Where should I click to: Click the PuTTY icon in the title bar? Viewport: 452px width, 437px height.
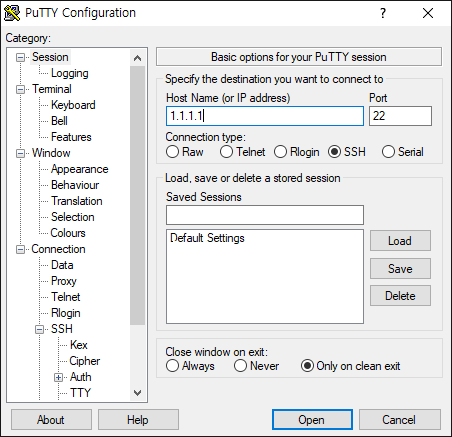12,13
